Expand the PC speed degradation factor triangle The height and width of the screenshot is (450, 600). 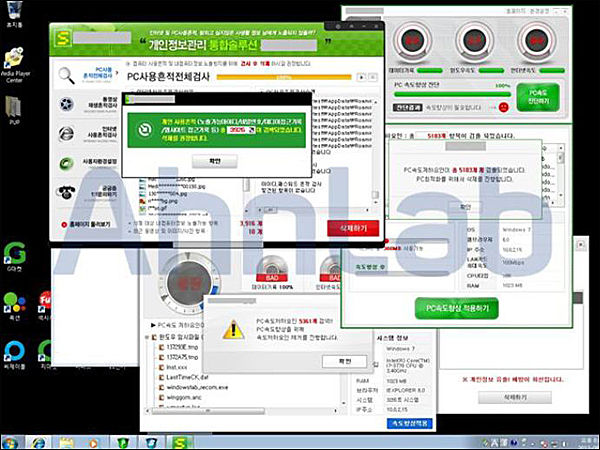153,325
